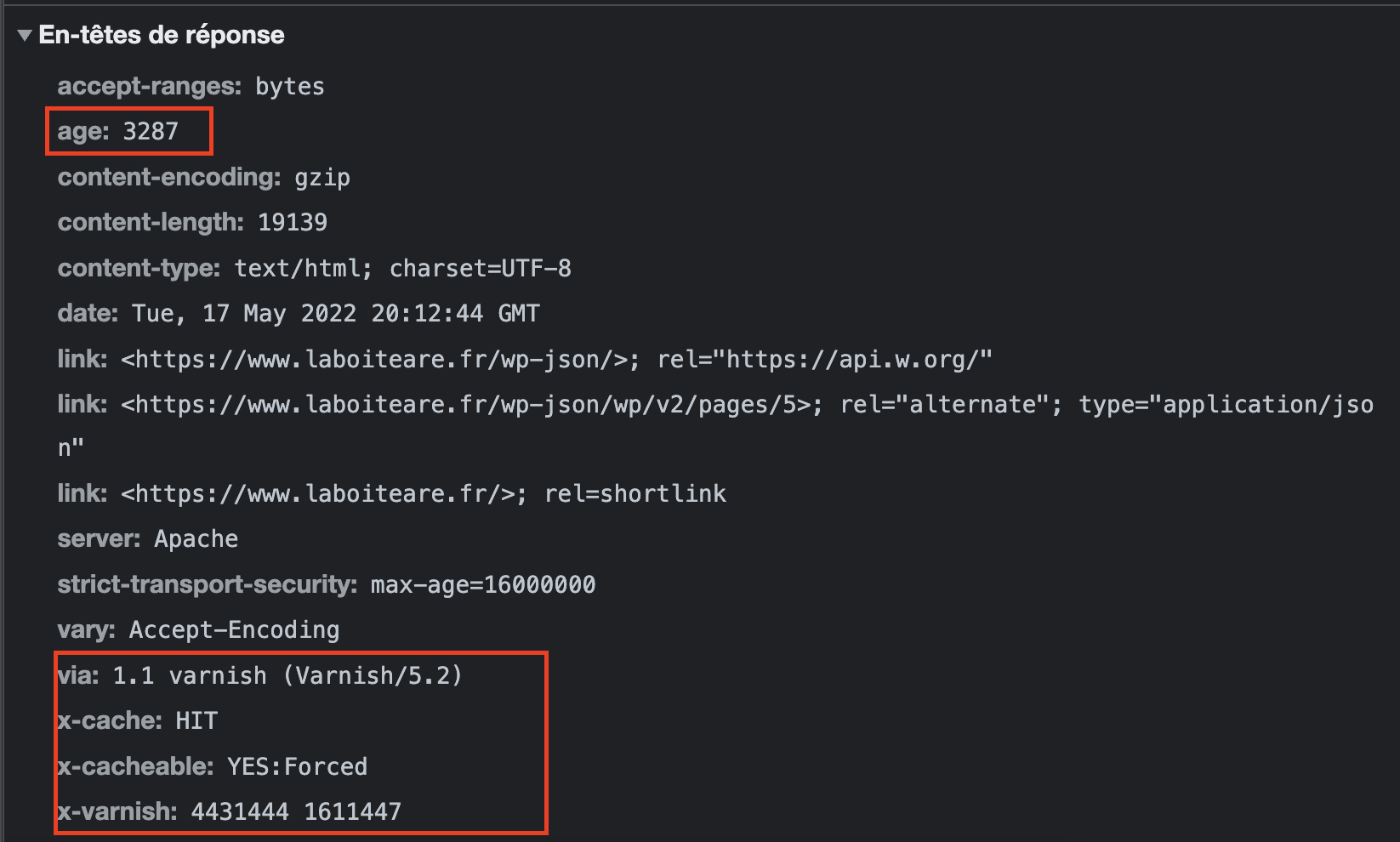Image resolution: width=1400 pixels, height=842 pixels.
Task: Click the strict-transport-security max-age value
Action: (483, 584)
